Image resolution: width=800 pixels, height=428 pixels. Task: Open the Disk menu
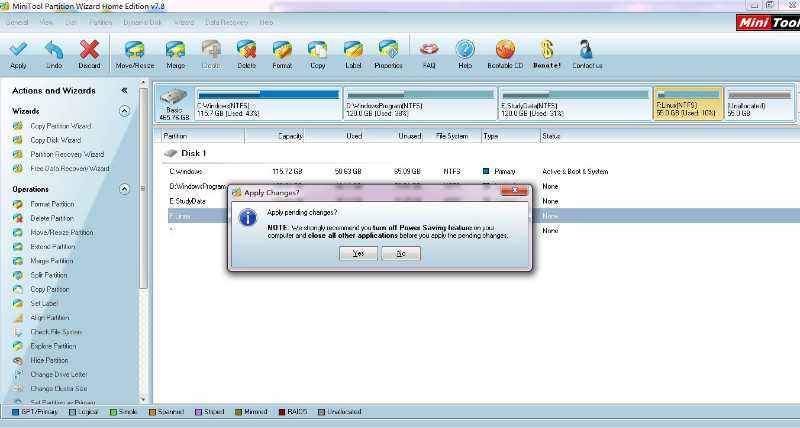[71, 22]
